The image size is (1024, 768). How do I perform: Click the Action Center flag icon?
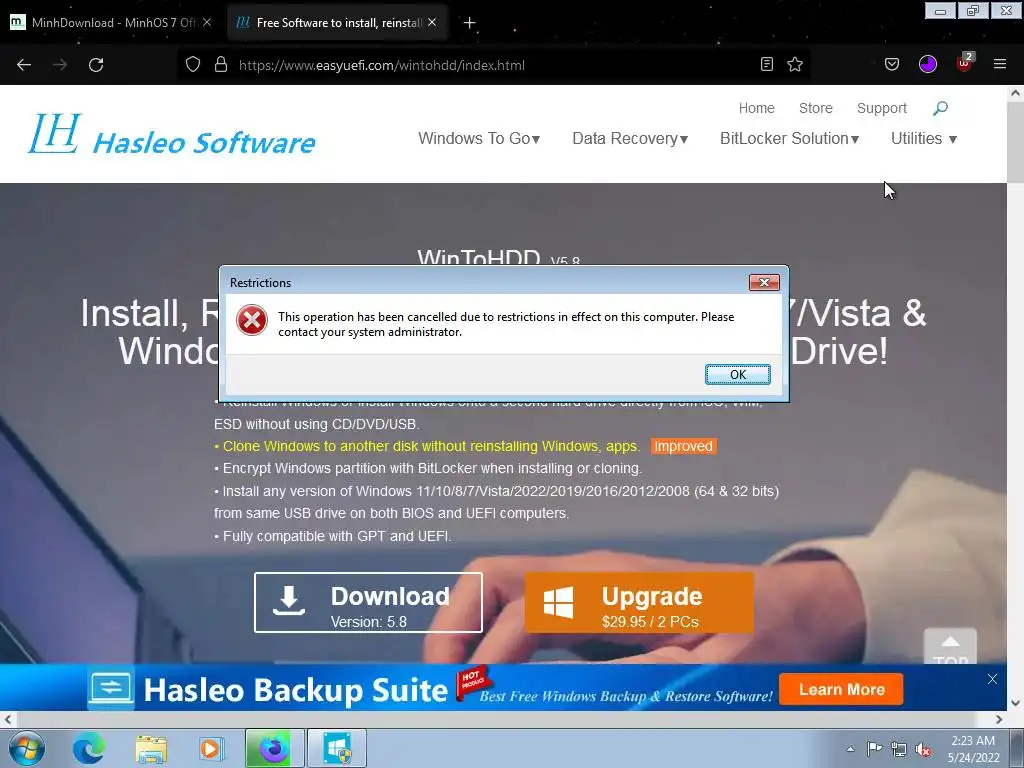coord(874,749)
